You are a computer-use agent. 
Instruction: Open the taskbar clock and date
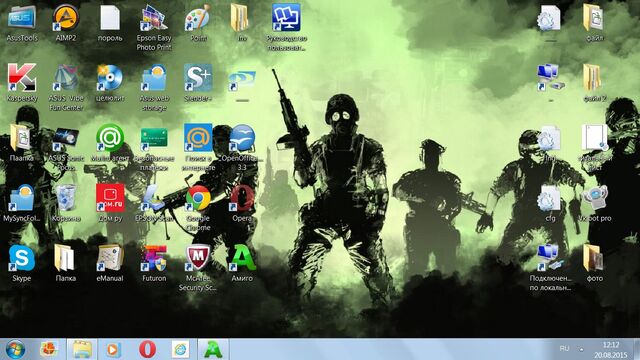(611, 350)
